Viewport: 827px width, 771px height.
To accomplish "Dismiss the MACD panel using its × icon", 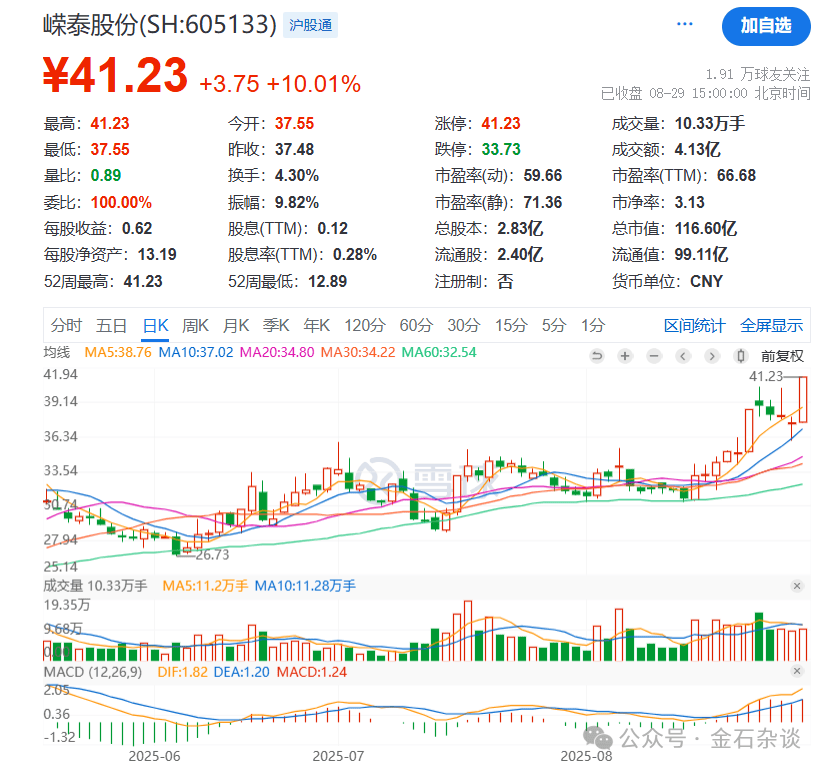I will (797, 672).
